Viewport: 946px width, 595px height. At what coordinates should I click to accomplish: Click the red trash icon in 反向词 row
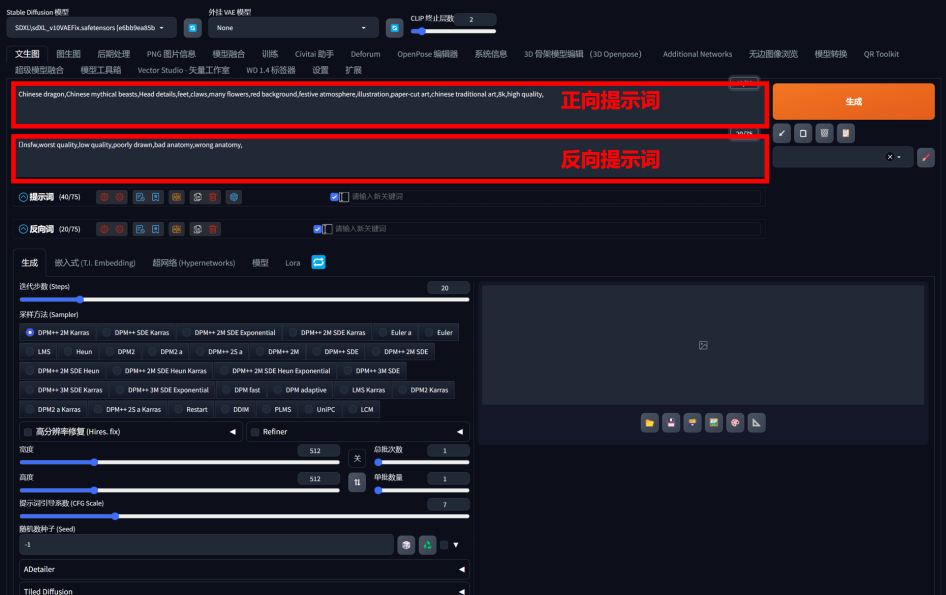[x=213, y=229]
